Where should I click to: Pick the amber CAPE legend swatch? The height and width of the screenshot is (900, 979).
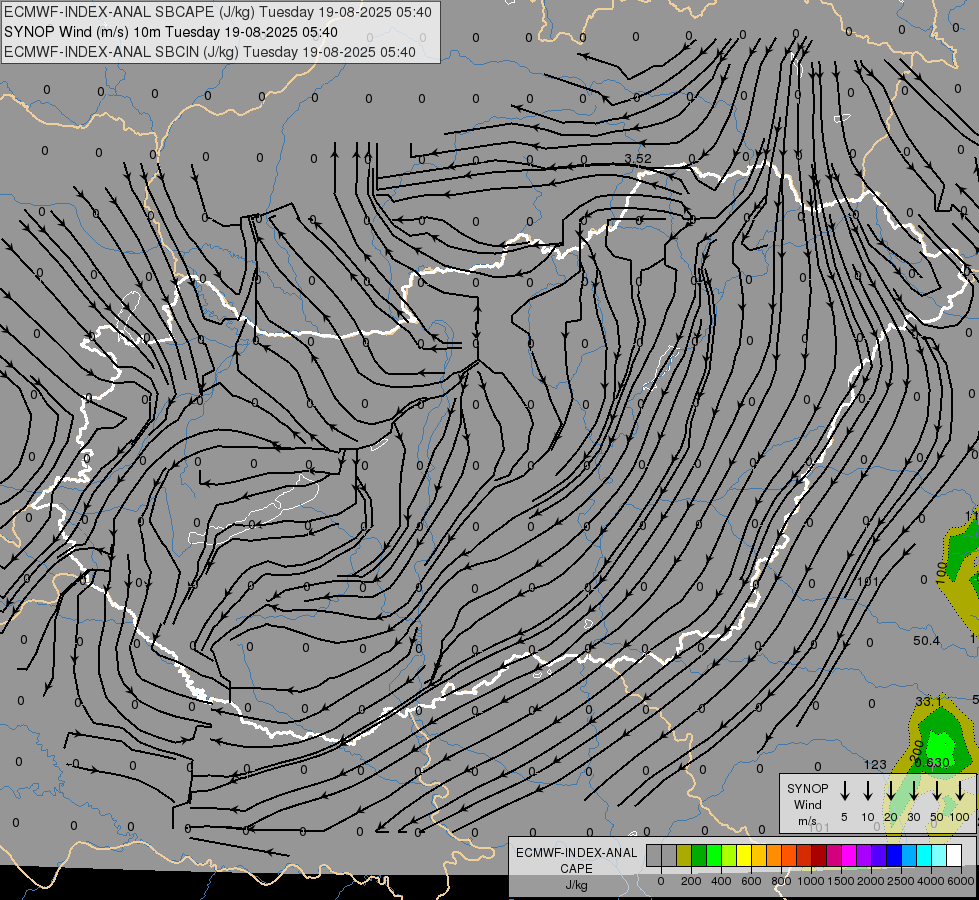tap(759, 855)
